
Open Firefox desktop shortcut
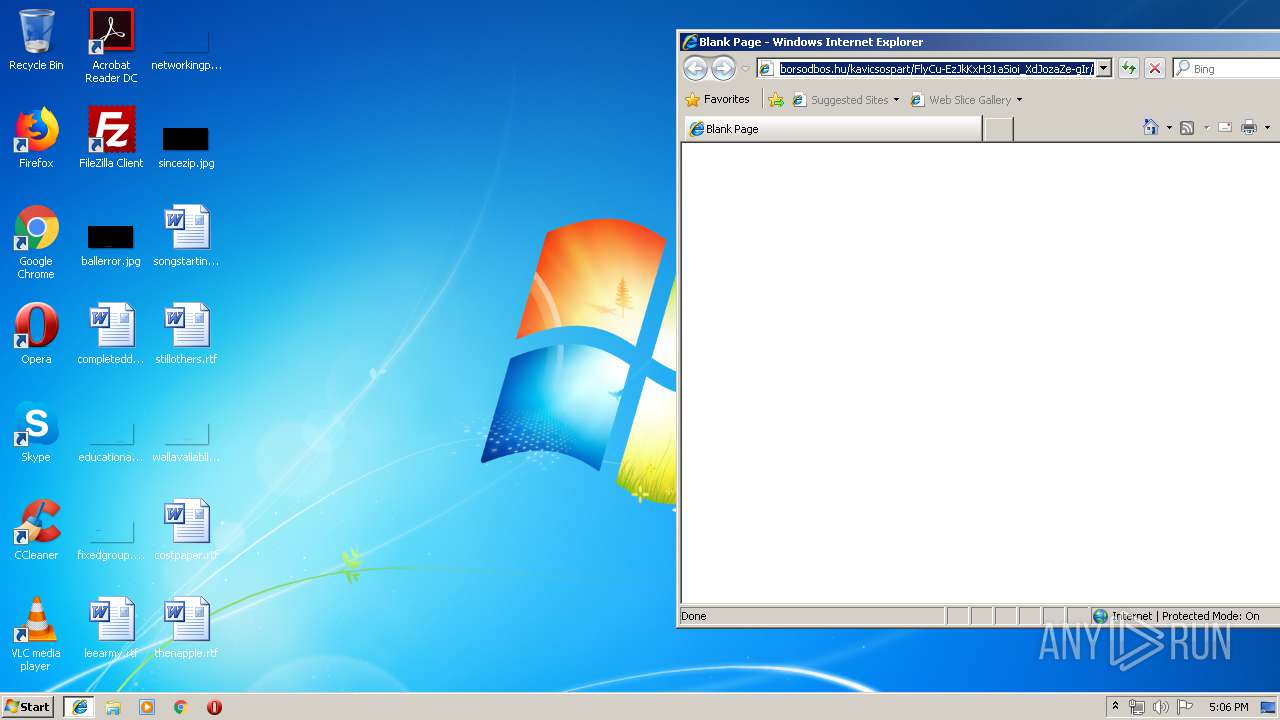tap(36, 138)
